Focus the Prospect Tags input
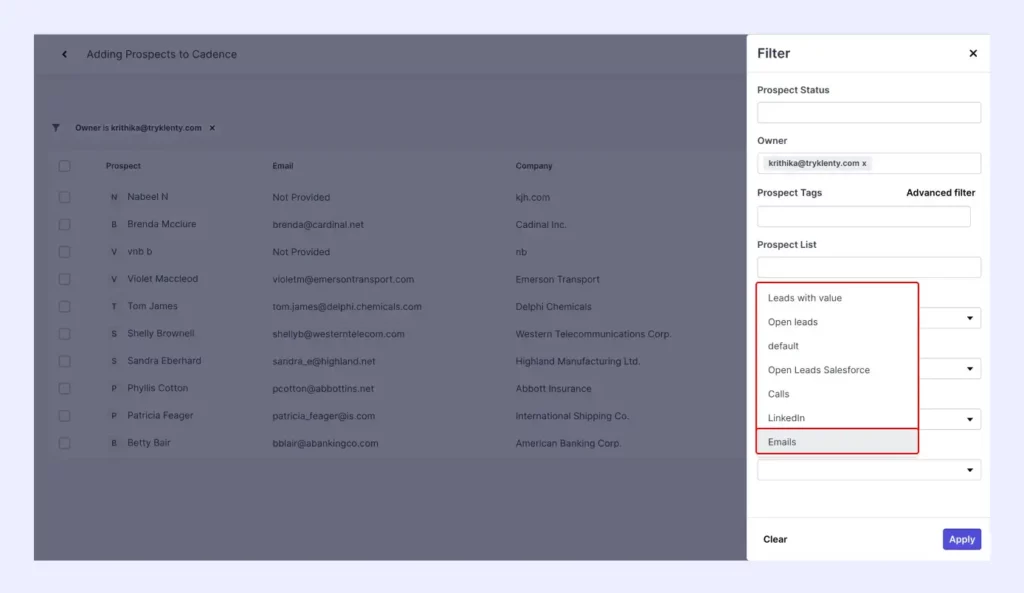The image size is (1024, 593). click(863, 216)
